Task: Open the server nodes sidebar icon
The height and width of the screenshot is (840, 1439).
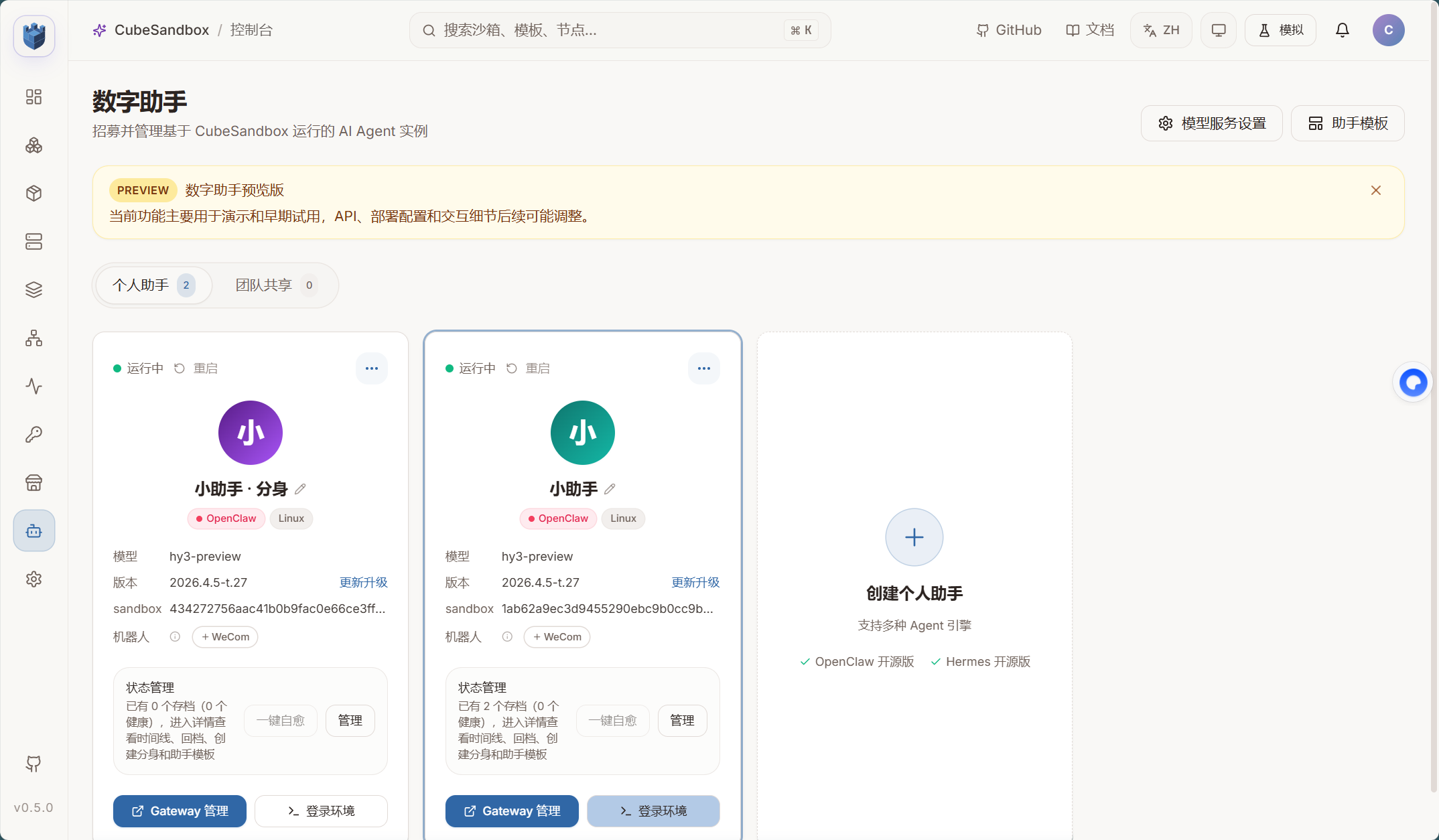Action: (33, 242)
